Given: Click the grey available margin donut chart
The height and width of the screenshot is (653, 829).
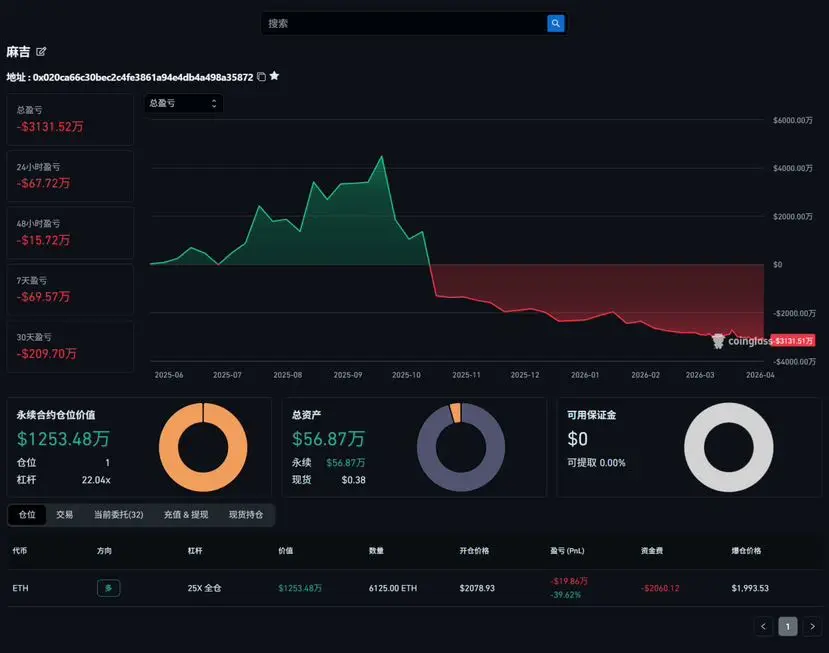Looking at the screenshot, I should click(729, 447).
